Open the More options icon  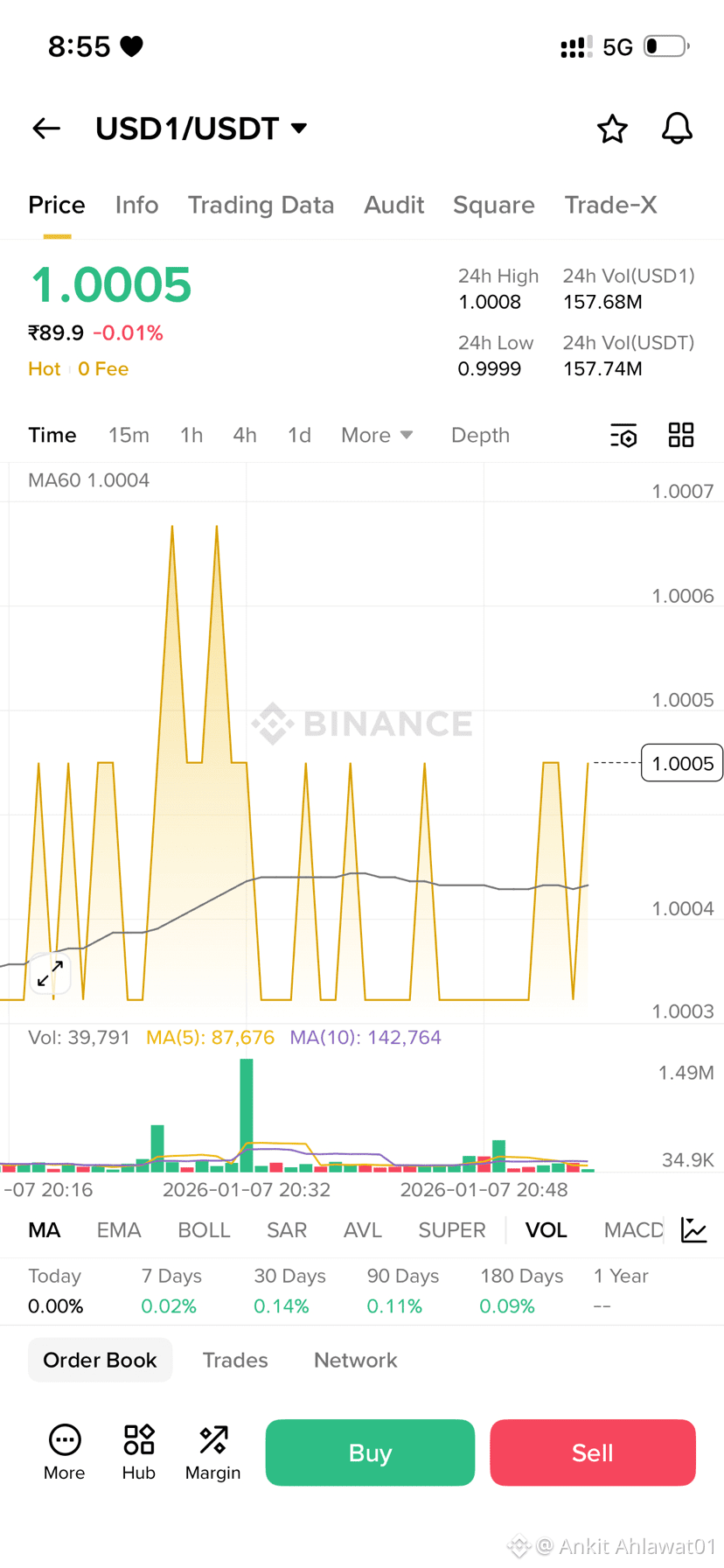point(64,1452)
